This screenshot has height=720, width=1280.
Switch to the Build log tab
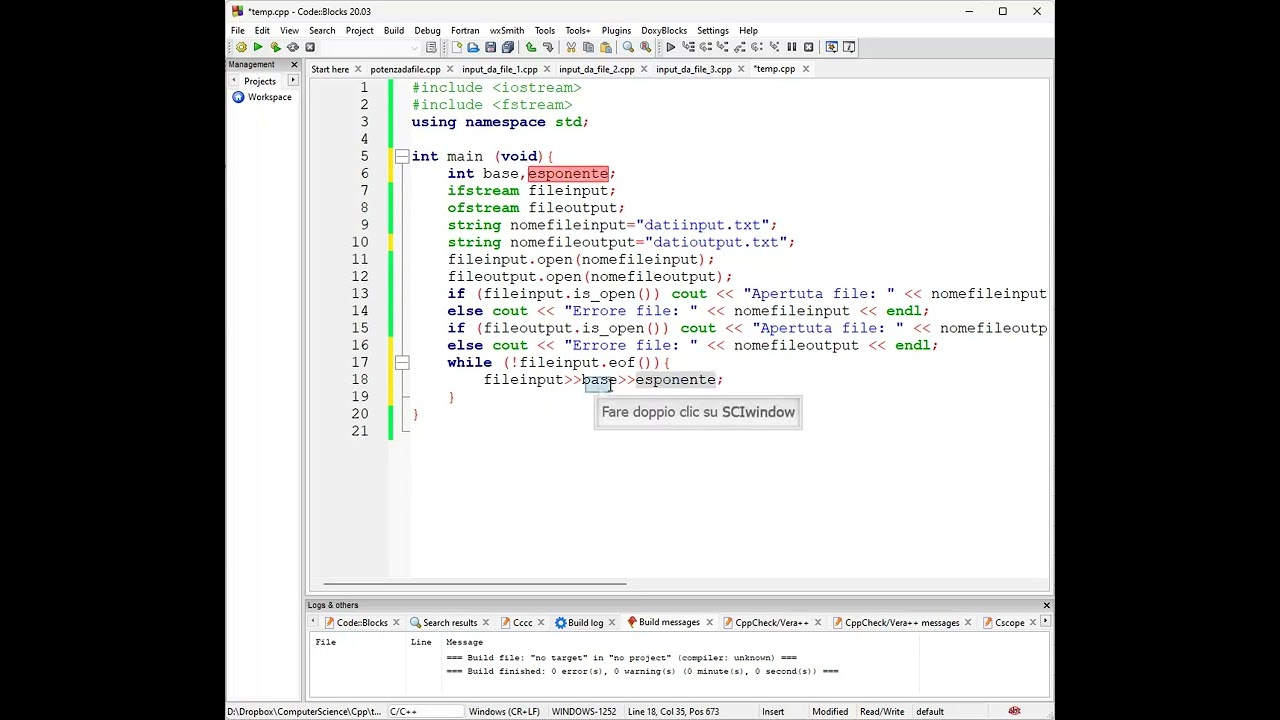pyautogui.click(x=585, y=623)
